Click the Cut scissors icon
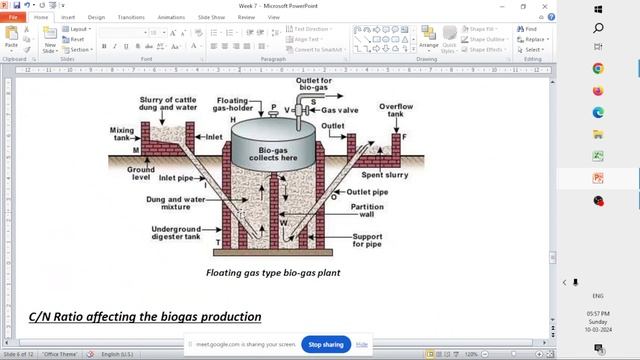 coord(27,29)
